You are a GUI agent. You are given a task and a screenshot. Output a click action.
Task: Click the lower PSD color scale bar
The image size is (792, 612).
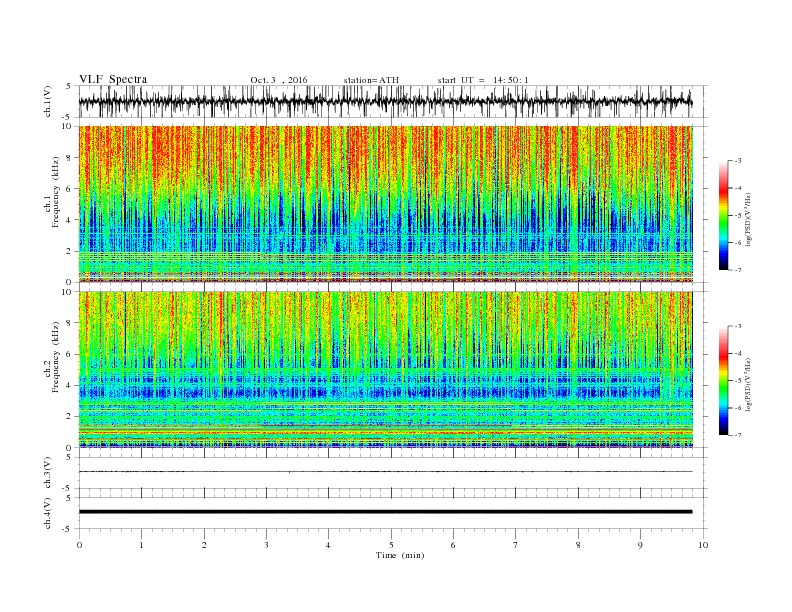tap(723, 380)
